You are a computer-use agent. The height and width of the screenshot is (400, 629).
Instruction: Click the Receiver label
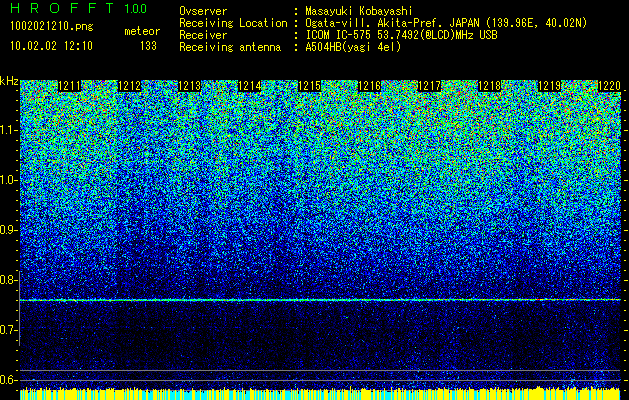203,35
